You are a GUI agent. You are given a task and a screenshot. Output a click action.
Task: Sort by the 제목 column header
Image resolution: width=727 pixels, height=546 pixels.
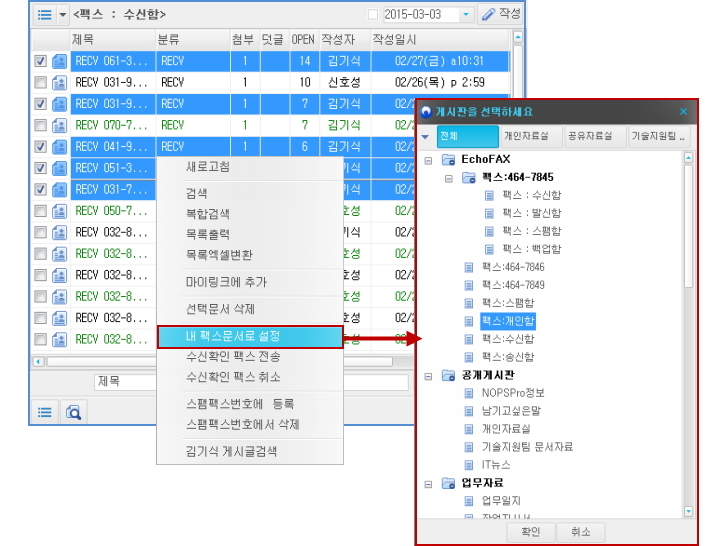point(112,39)
